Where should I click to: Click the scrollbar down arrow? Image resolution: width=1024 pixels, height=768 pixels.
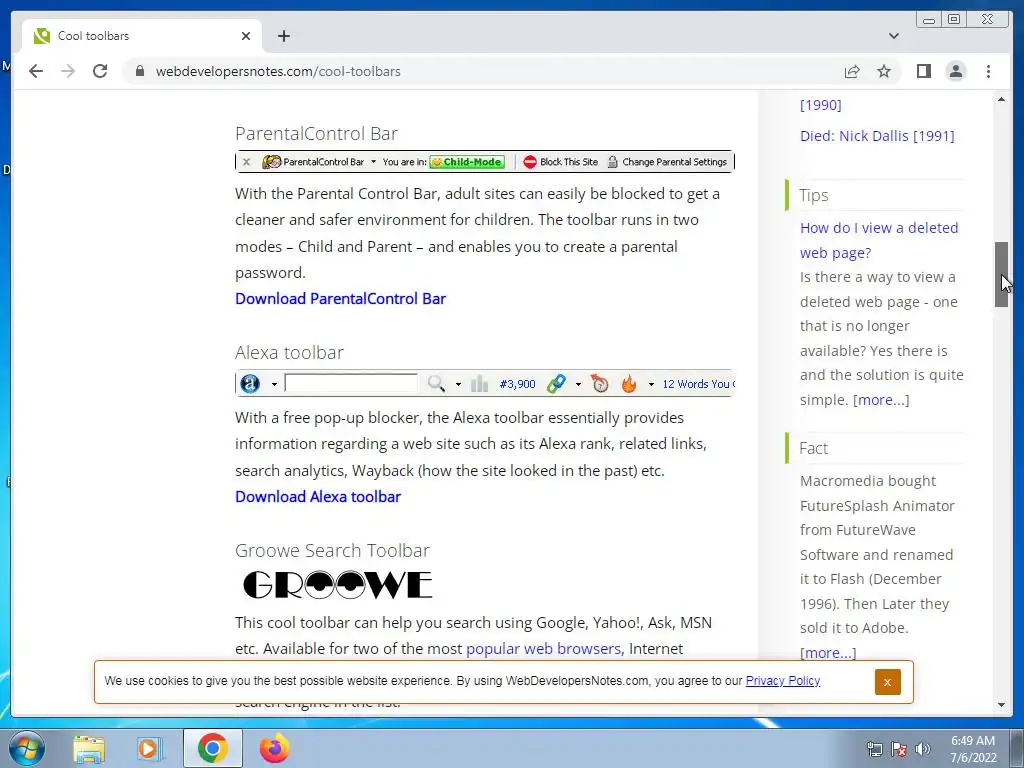(x=1001, y=705)
